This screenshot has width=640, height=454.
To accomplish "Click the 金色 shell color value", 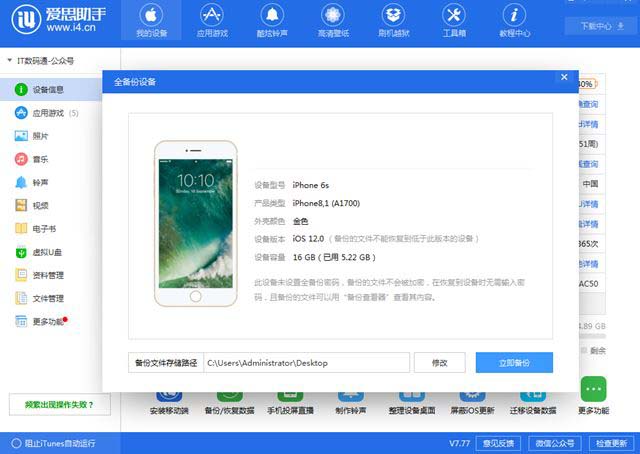I will [300, 221].
